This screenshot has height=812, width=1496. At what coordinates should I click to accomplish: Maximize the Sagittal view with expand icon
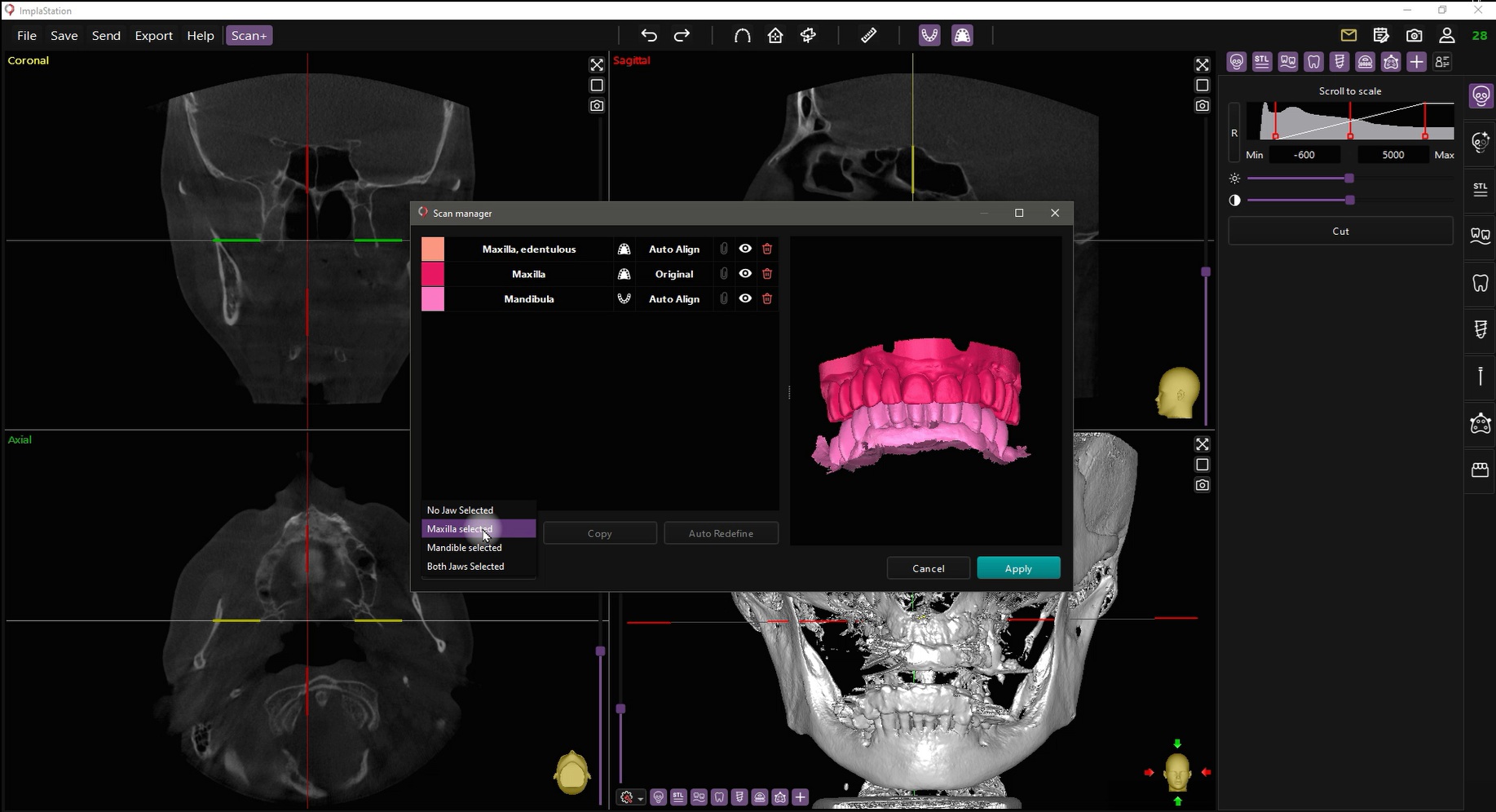coord(1203,64)
